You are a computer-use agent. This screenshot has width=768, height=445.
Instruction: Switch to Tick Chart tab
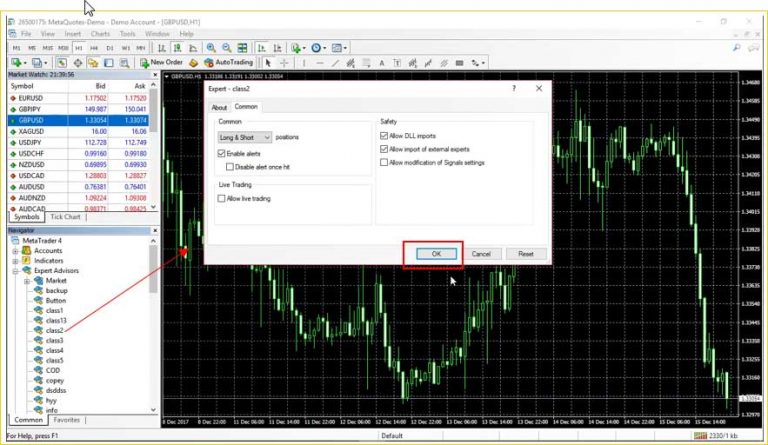click(x=65, y=217)
